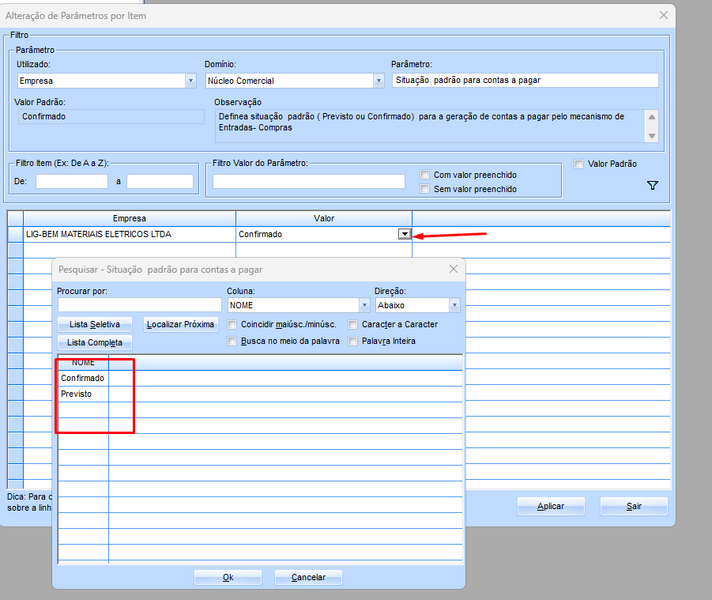This screenshot has height=600, width=712.
Task: Toggle Coincidir maiúsc./minúsc. option
Action: point(232,324)
